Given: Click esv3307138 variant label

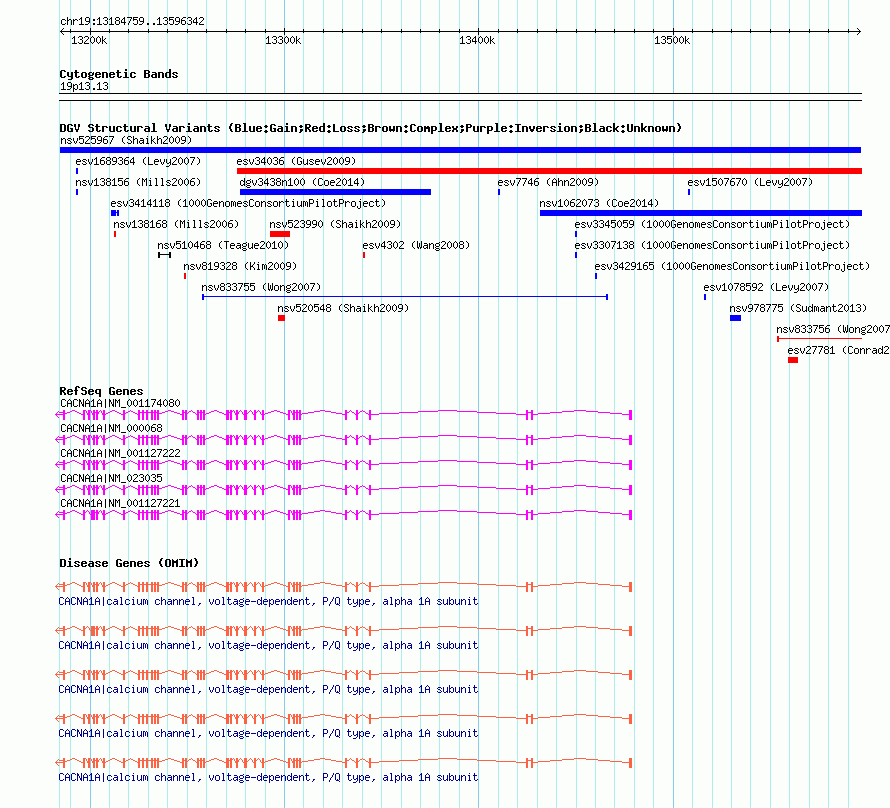Looking at the screenshot, I should click(712, 245).
